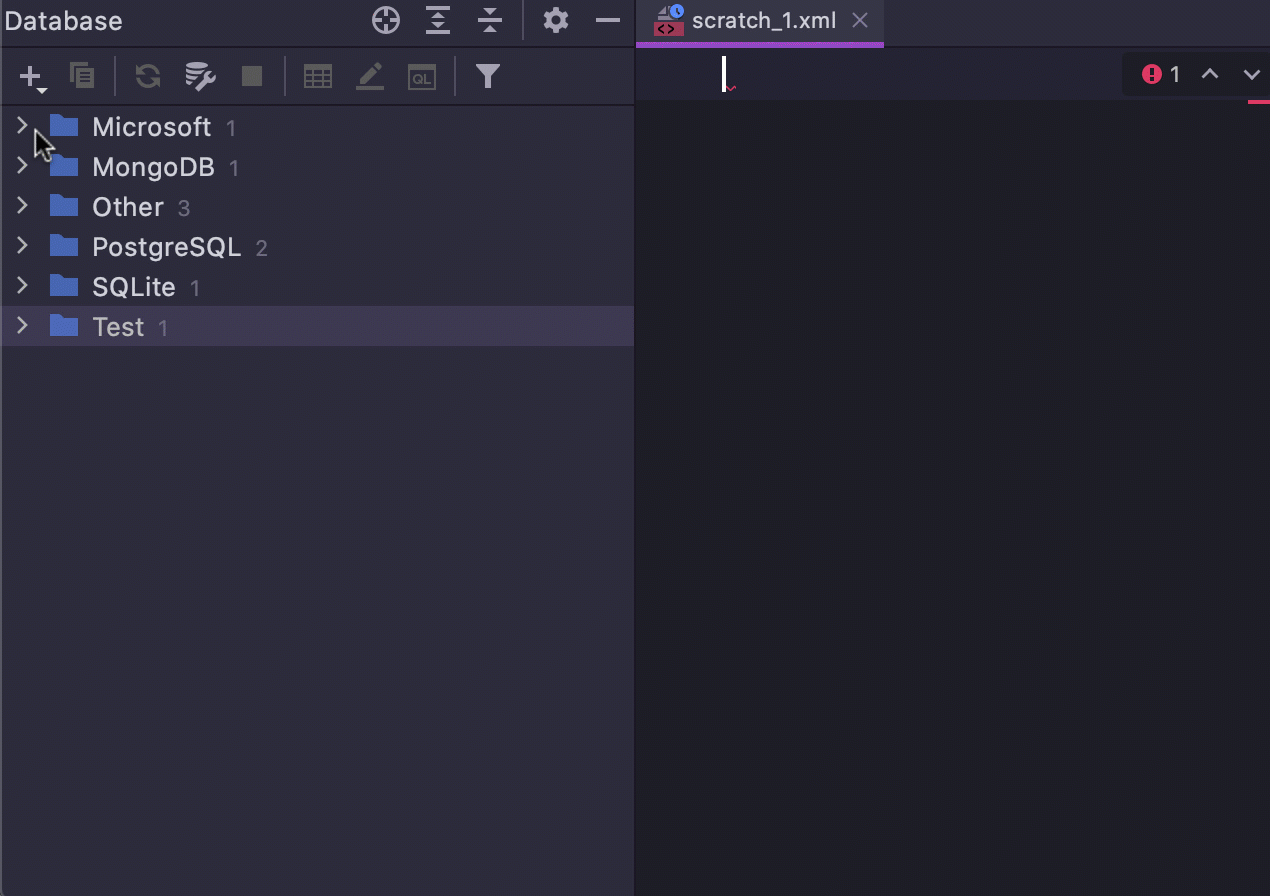Screen dimensions: 1270x896
Task: Click the Microsoft folder icon
Action: [64, 126]
